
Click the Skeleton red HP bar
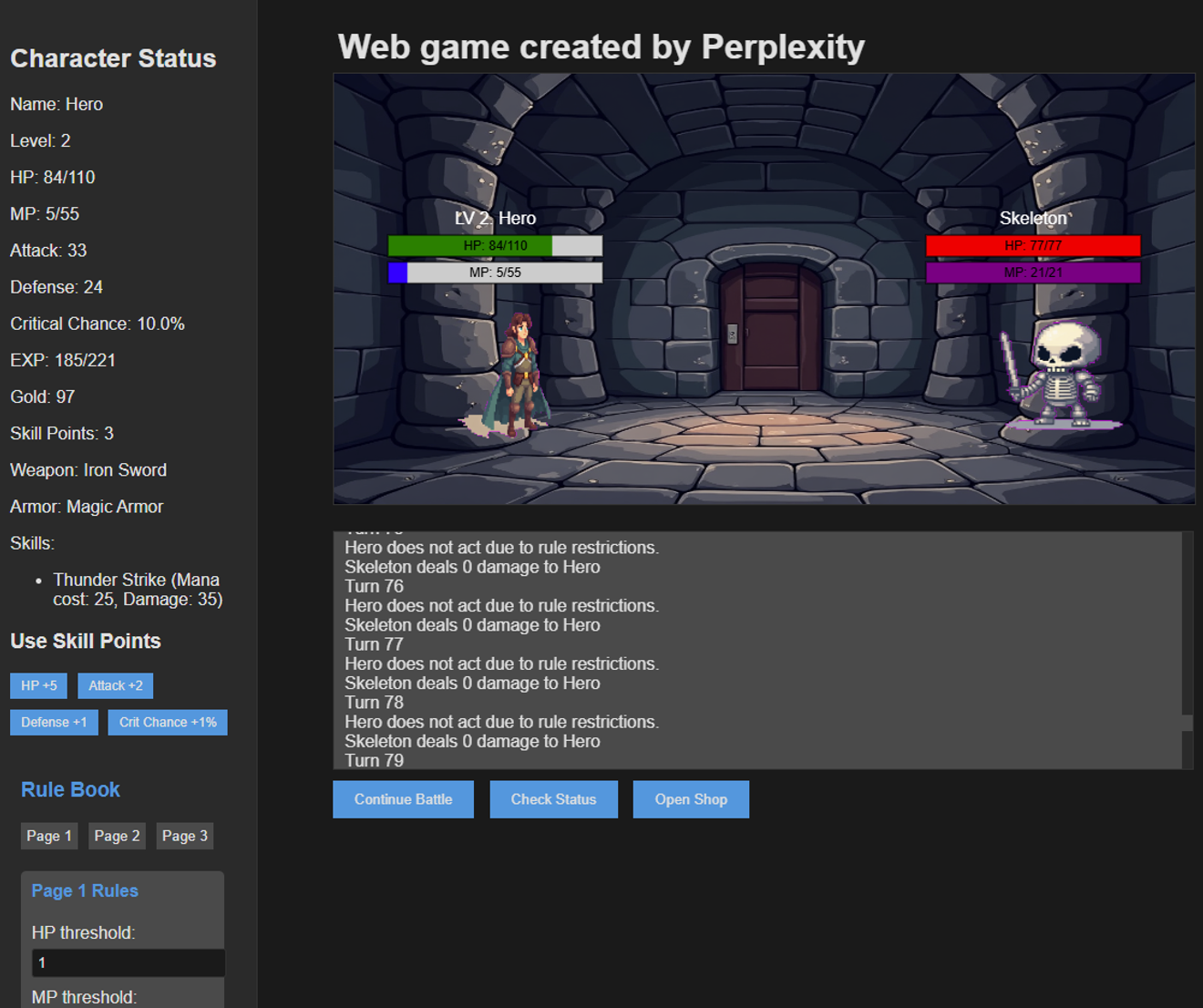pyautogui.click(x=1033, y=245)
